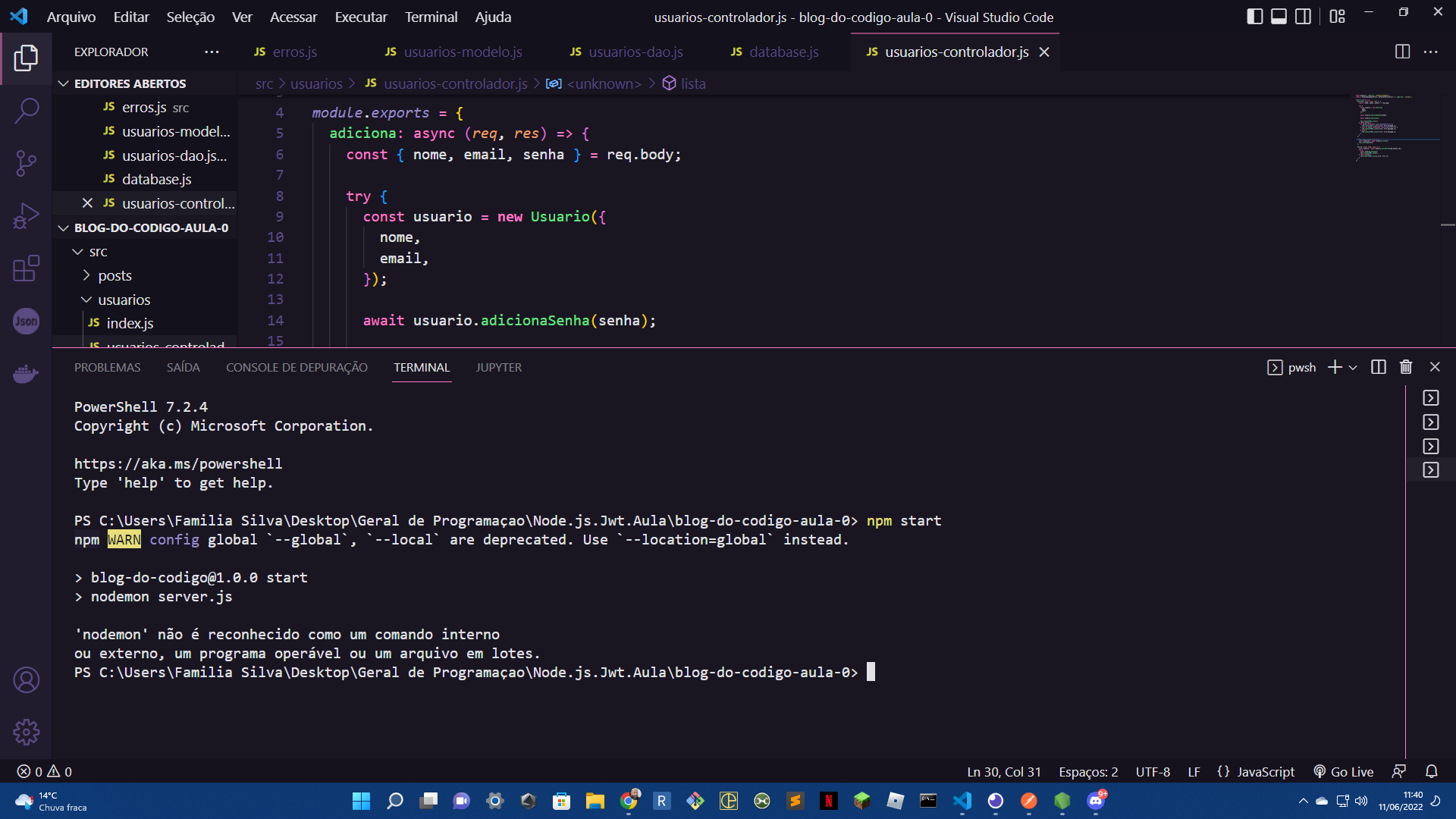Start Go Live server
The image size is (1456, 819).
point(1344,771)
